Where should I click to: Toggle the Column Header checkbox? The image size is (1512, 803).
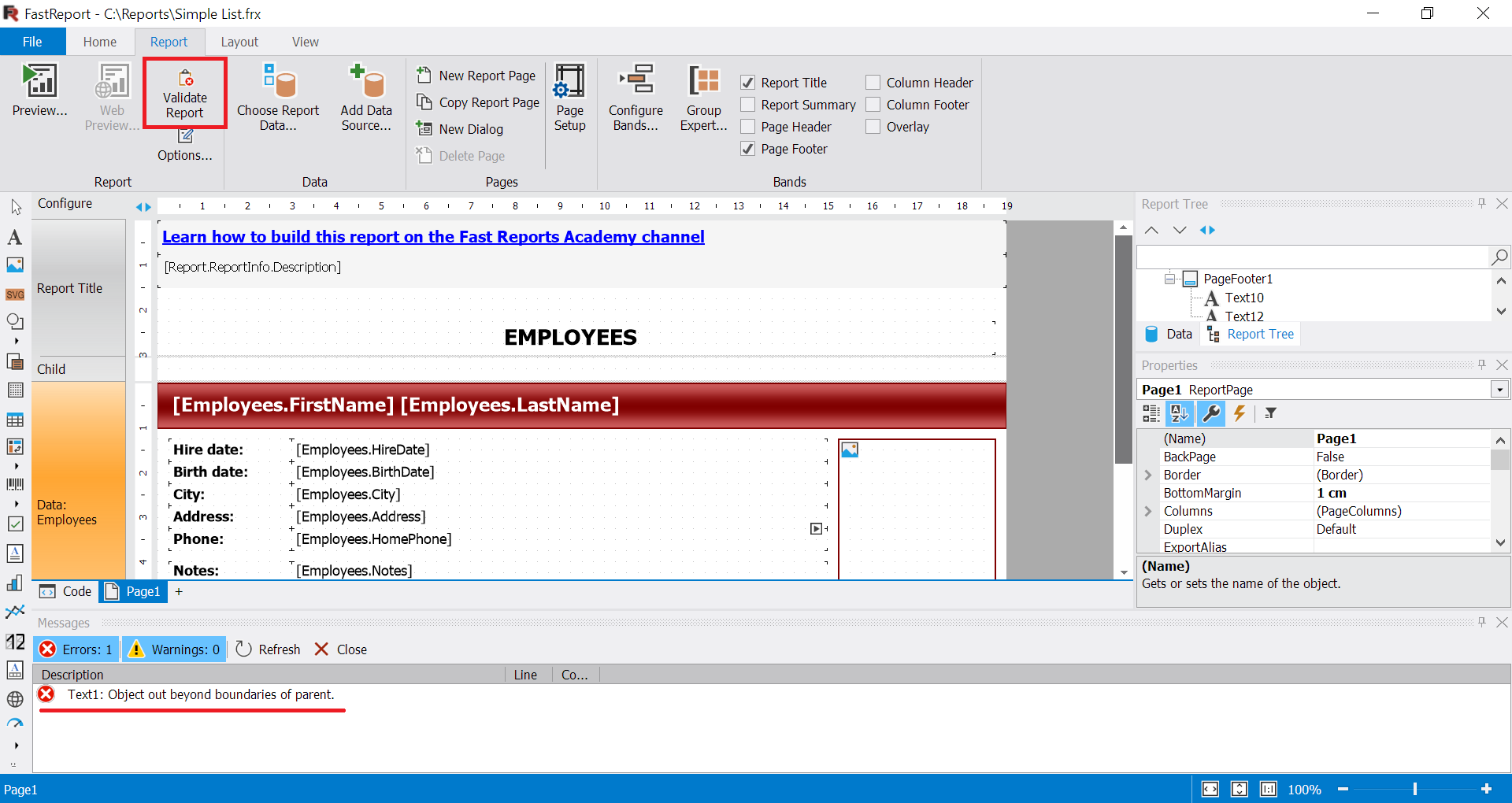(873, 83)
